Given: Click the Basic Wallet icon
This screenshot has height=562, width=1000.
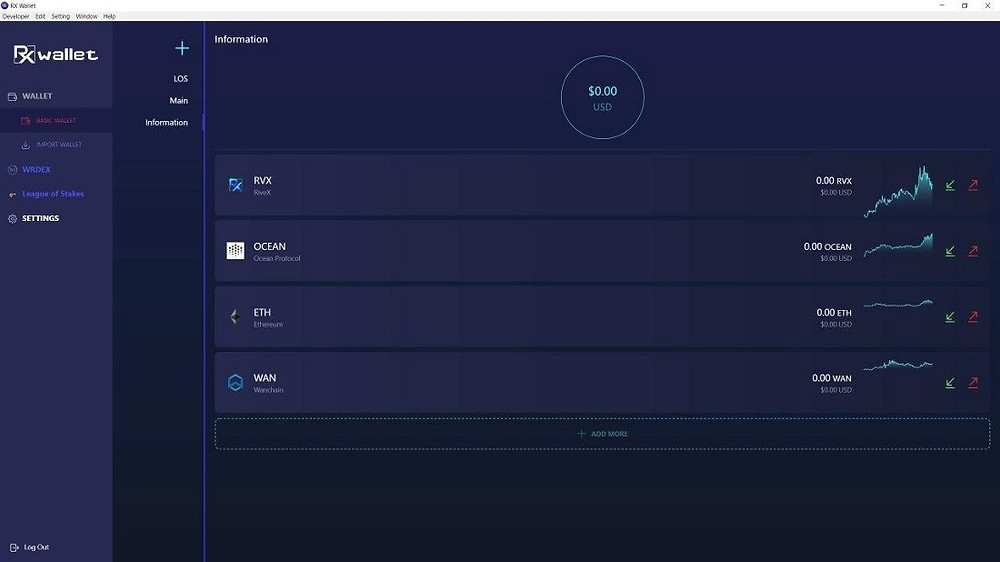Looking at the screenshot, I should tap(26, 121).
